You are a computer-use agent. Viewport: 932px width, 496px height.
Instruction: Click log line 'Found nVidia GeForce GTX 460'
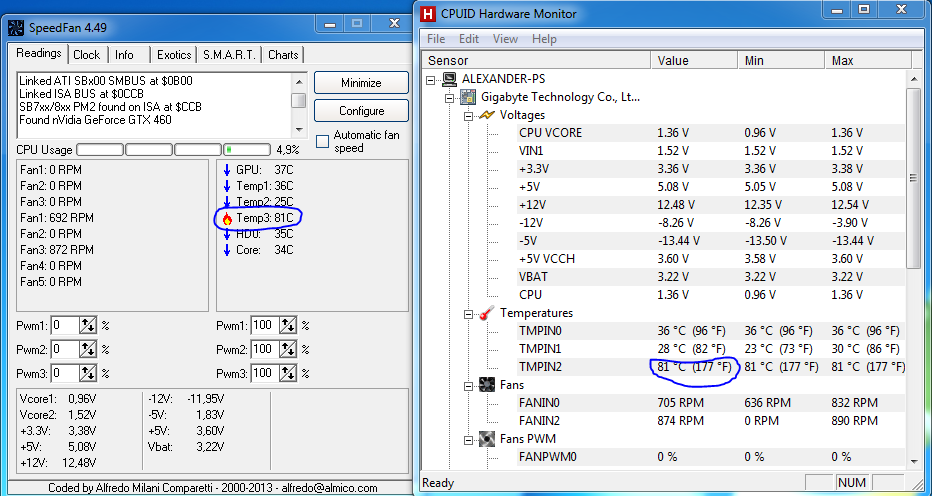95,120
